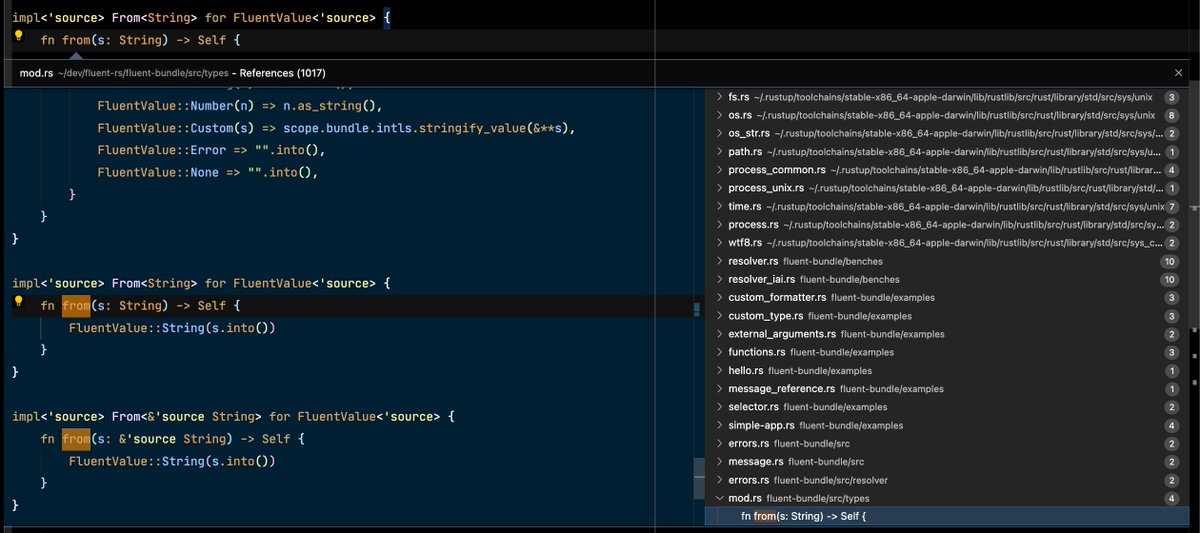Click 'FluentValue::None' line in peek editor
Image resolution: width=1200 pixels, height=533 pixels.
tap(207, 172)
